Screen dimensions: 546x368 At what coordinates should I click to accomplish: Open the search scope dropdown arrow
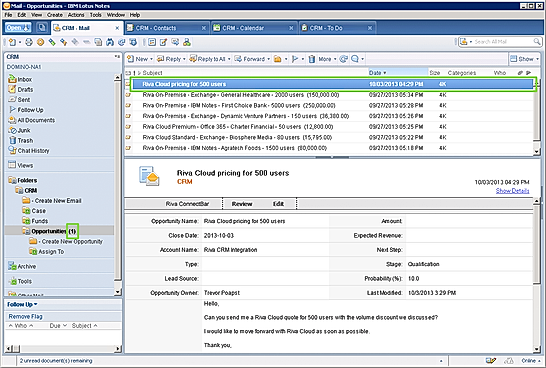(x=471, y=42)
